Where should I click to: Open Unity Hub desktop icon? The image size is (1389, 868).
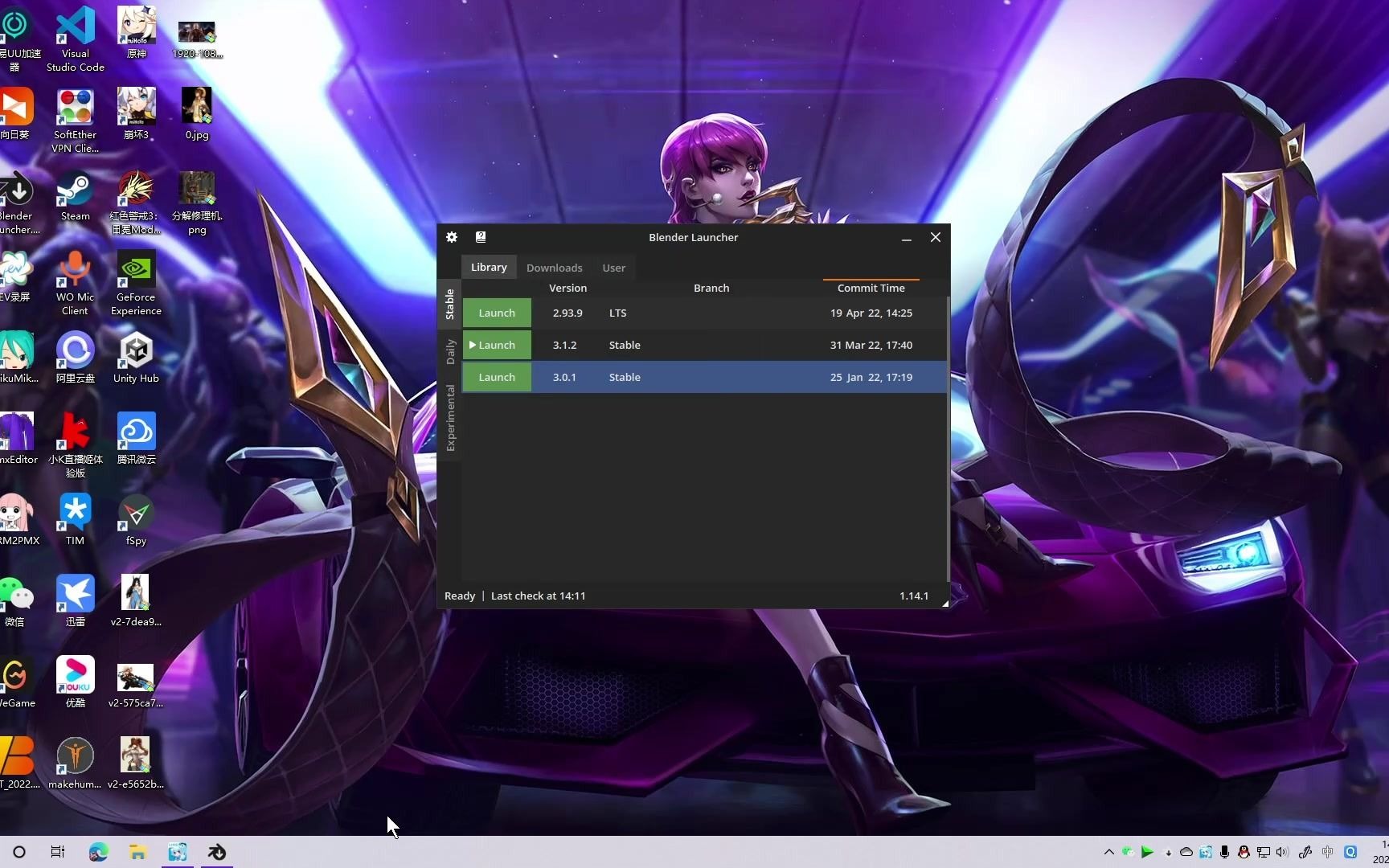point(136,358)
